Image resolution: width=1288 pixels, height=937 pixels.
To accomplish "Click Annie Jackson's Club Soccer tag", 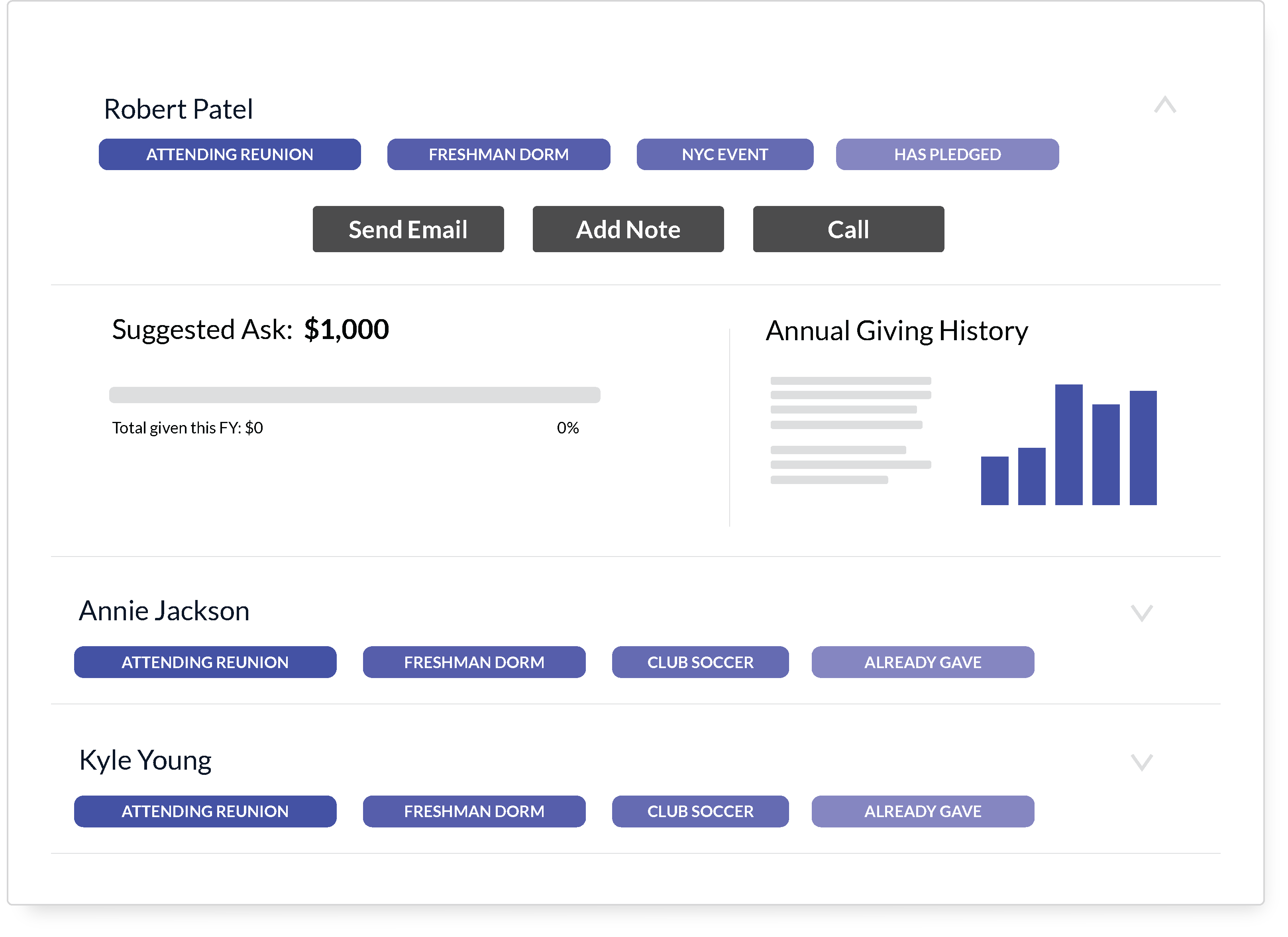I will (x=700, y=662).
